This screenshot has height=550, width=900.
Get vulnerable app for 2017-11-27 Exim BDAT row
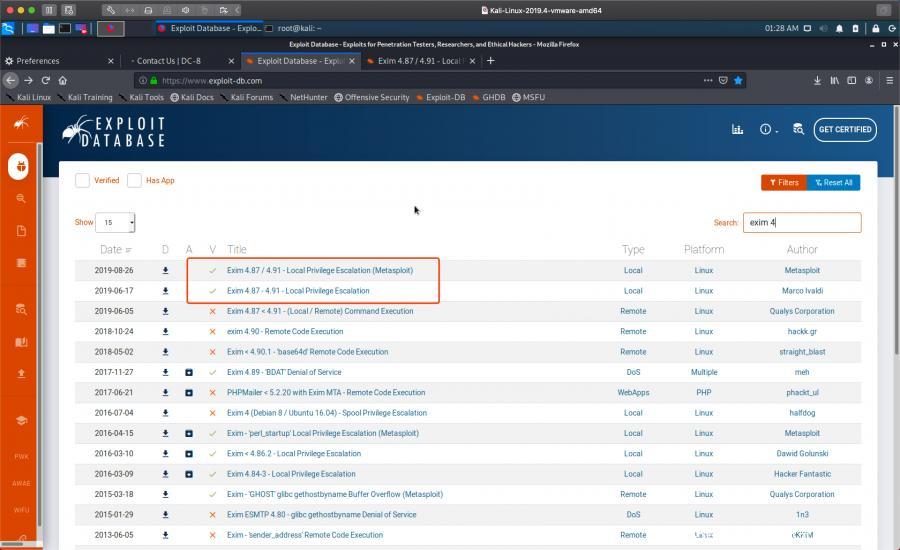(189, 373)
